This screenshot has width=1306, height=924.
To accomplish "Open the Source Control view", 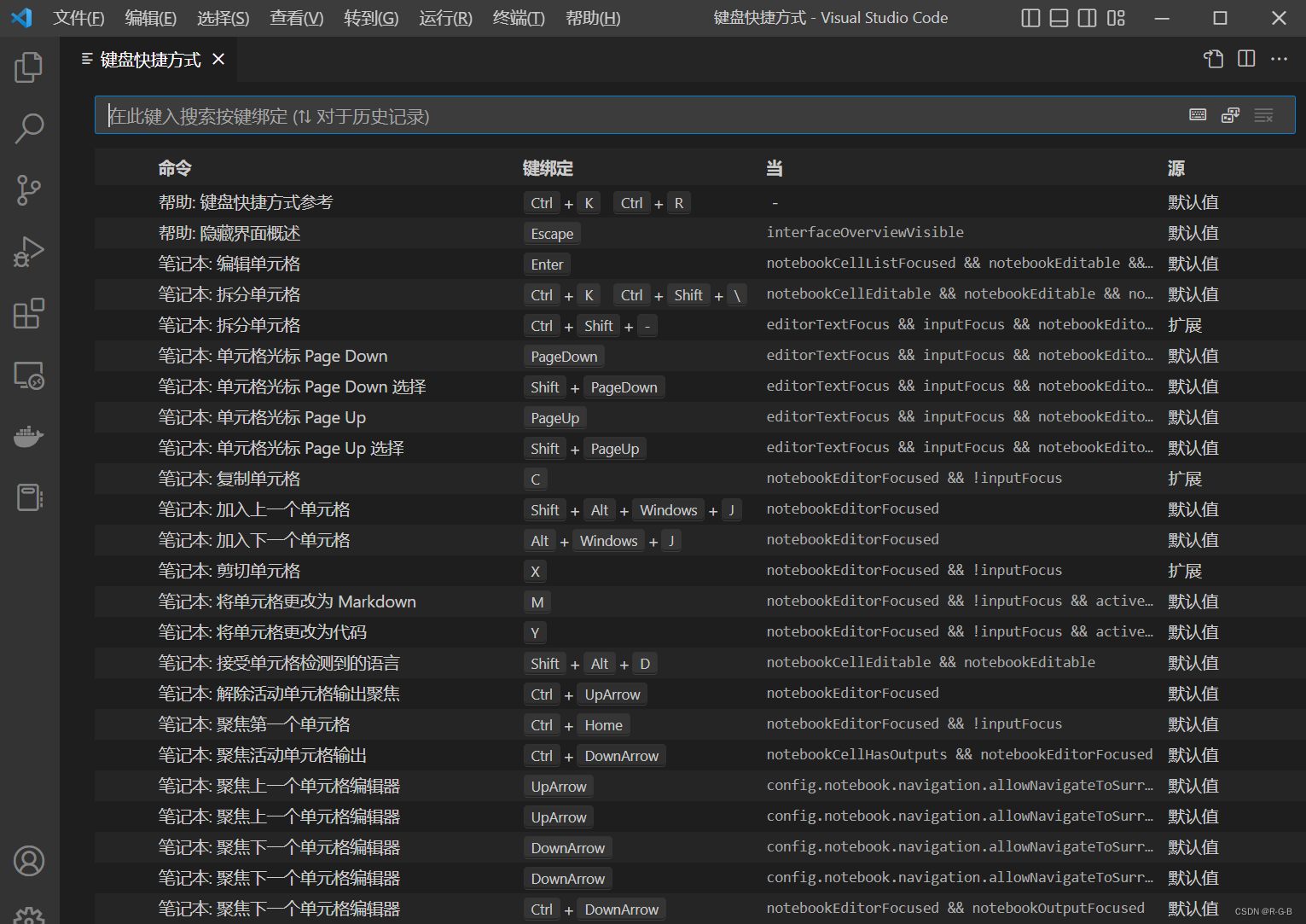I will point(28,189).
